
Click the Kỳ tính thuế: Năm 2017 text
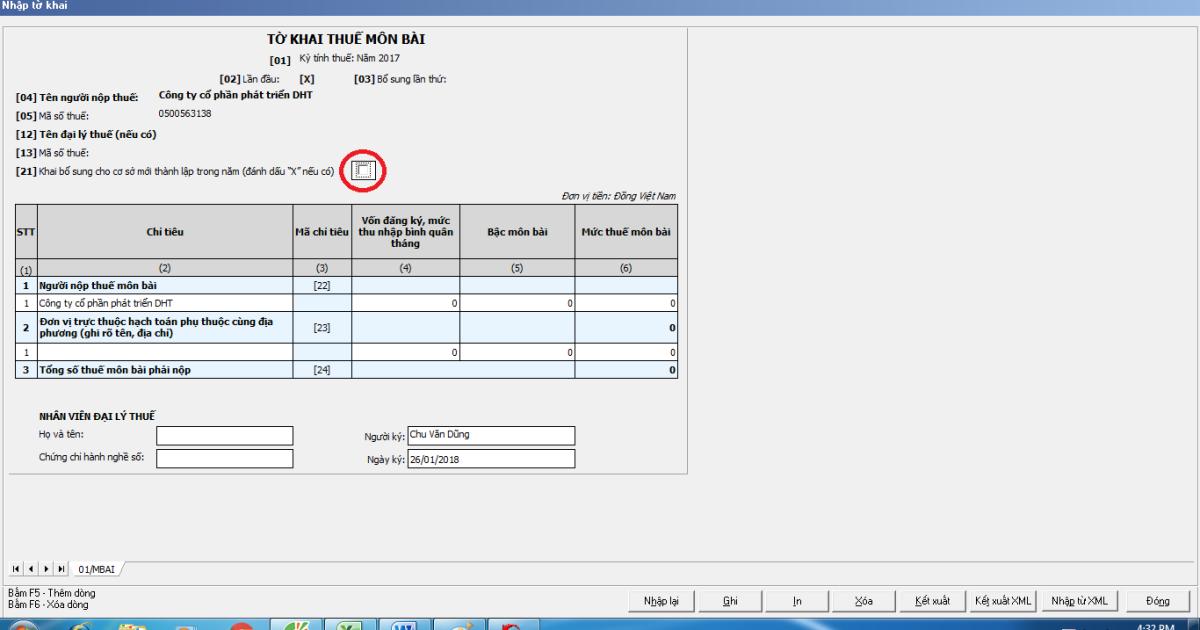coord(349,58)
